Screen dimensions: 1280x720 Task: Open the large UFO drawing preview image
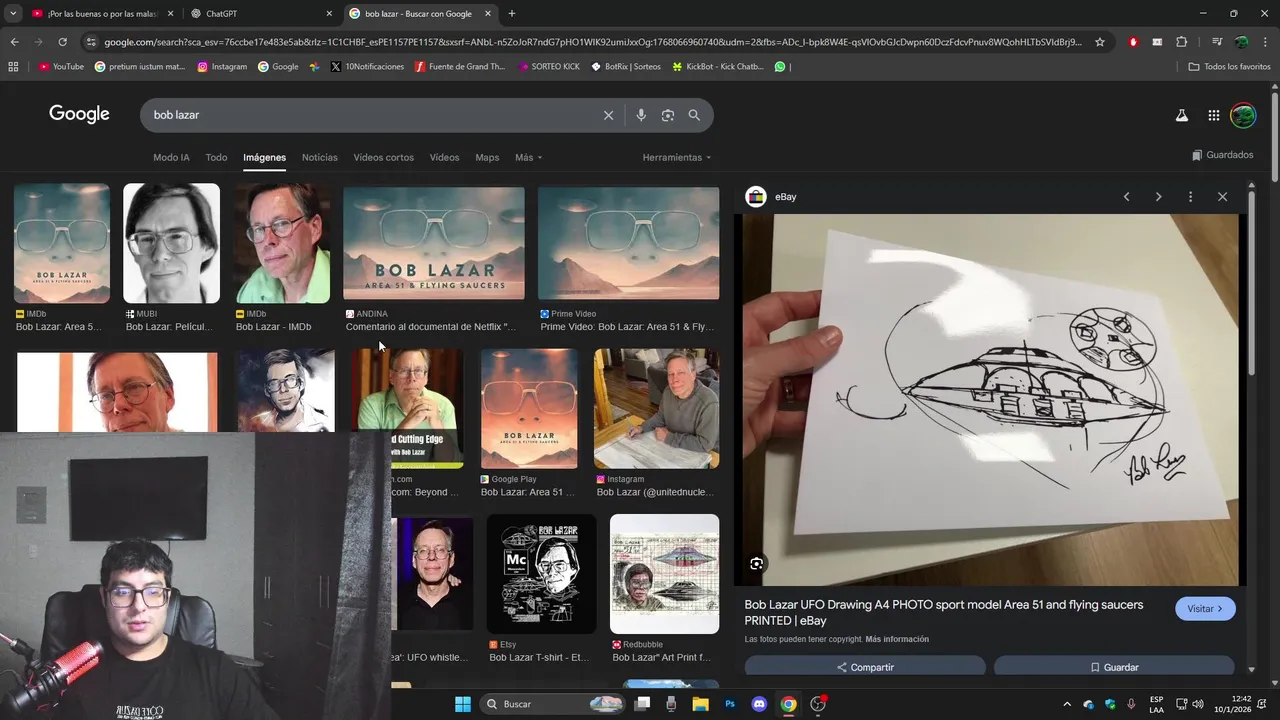click(991, 400)
